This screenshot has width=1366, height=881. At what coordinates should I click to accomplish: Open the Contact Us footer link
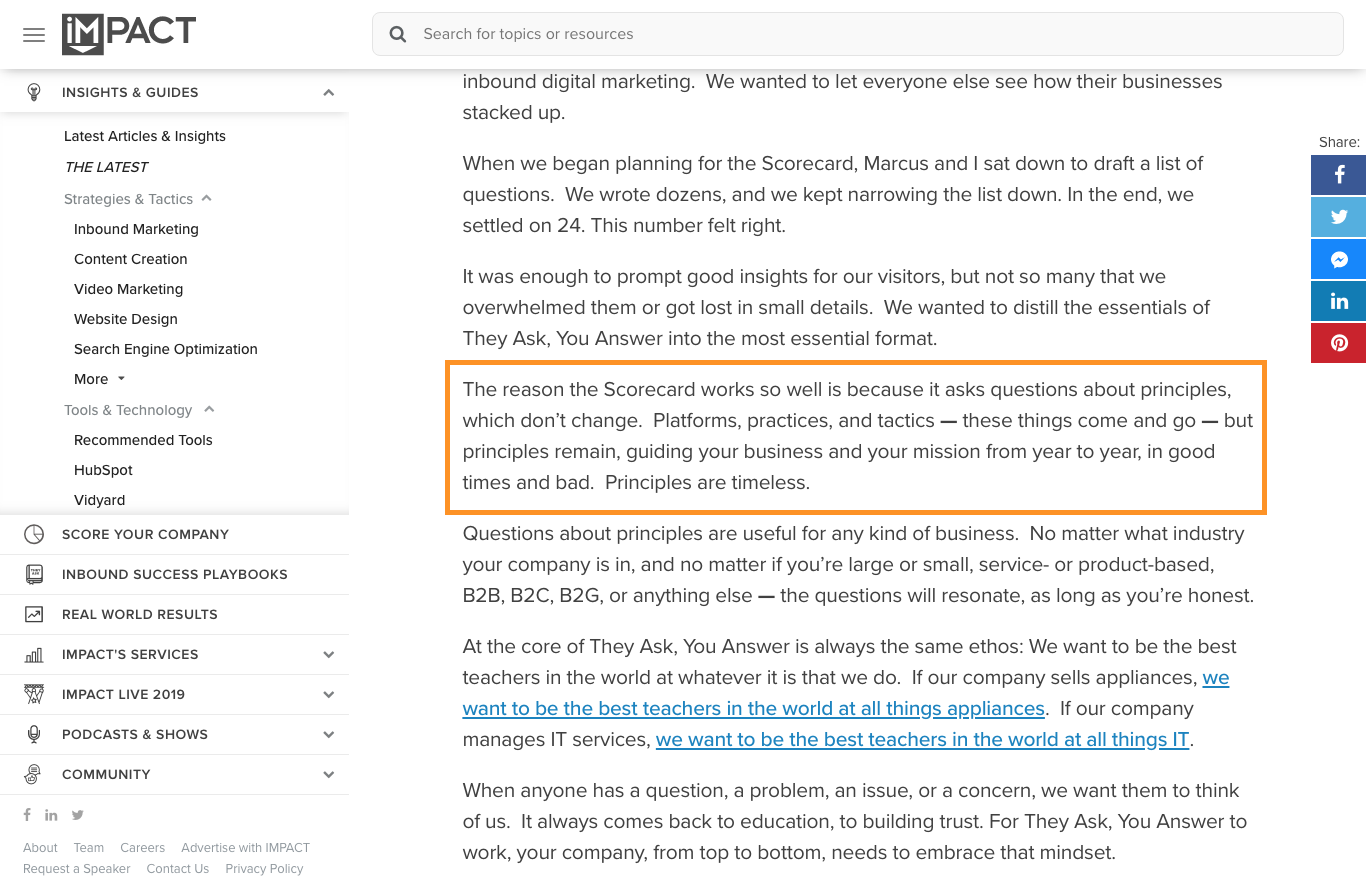click(178, 868)
